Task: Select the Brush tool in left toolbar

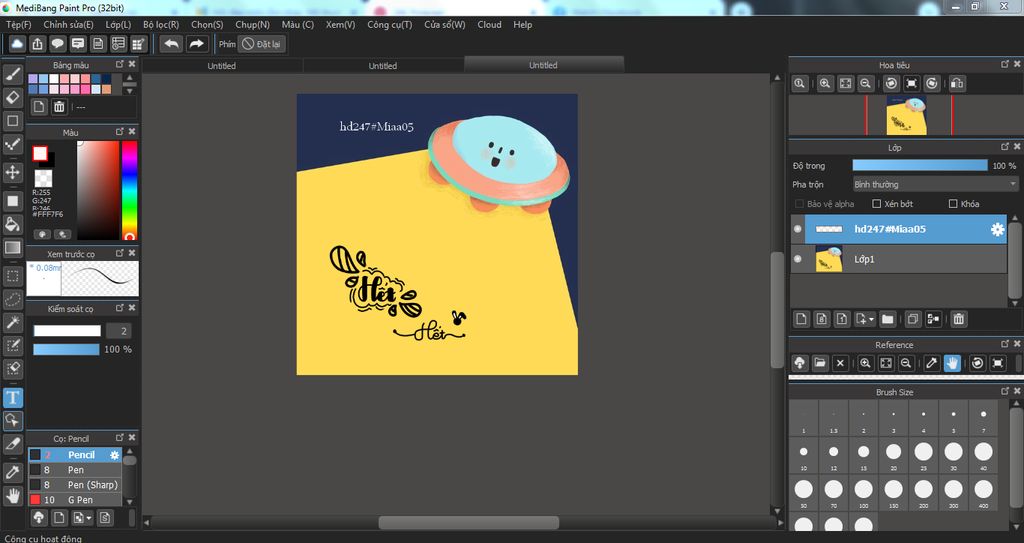Action: 12,74
